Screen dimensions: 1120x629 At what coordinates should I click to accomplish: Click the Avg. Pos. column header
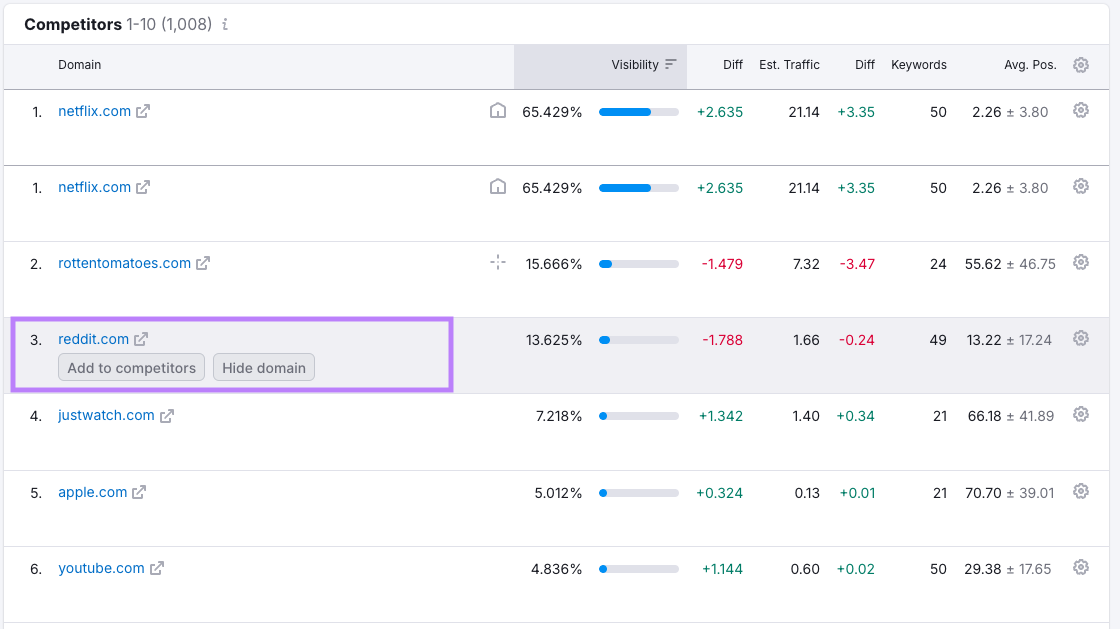point(1030,65)
